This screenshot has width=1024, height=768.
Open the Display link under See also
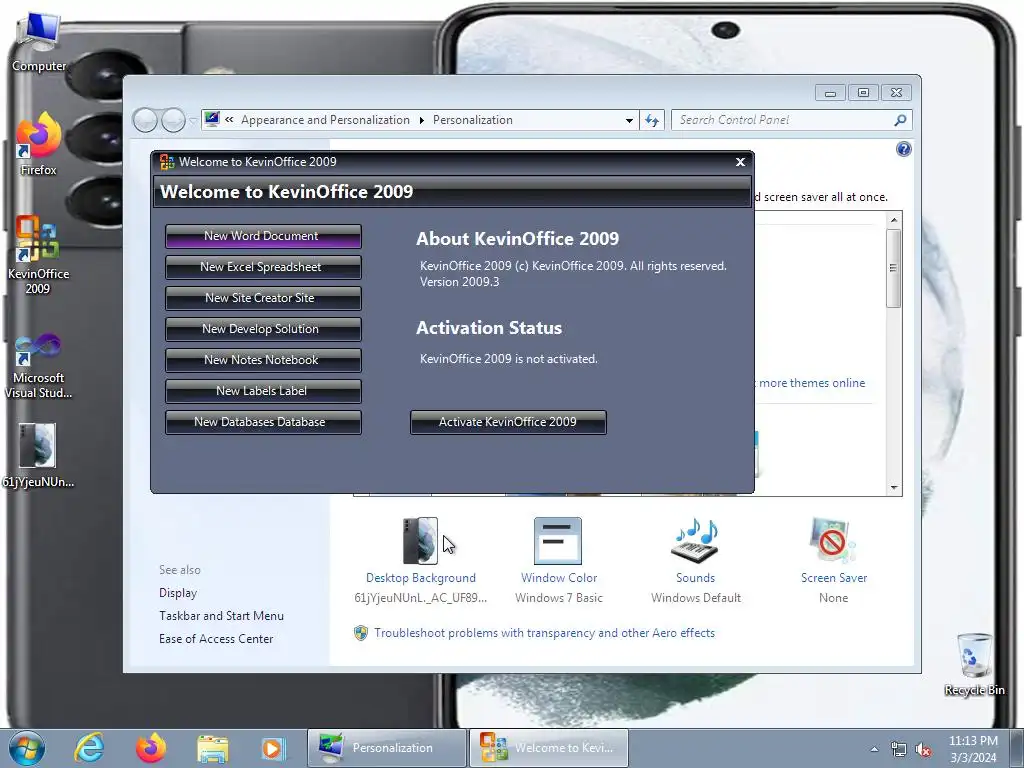pos(178,593)
